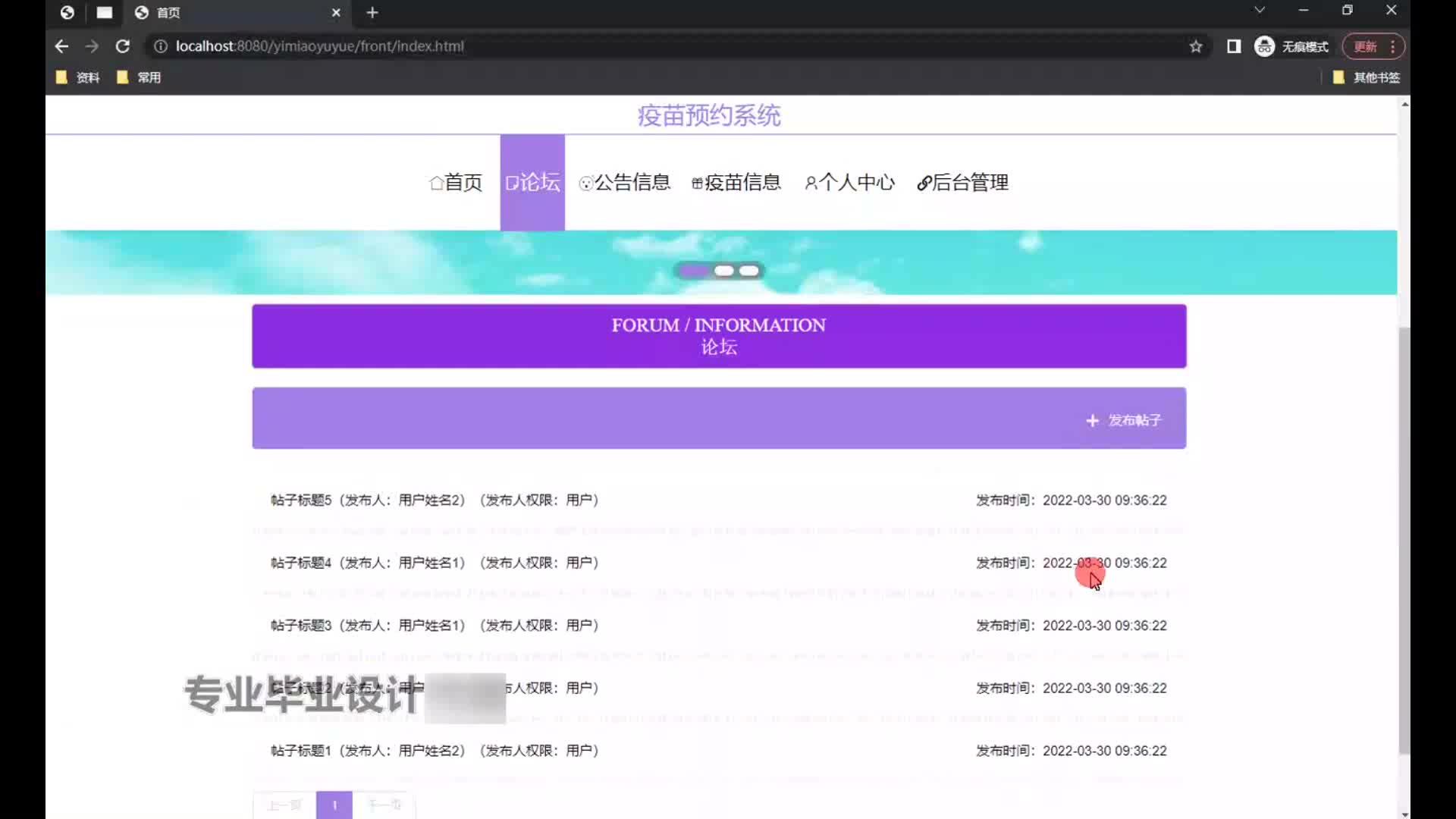This screenshot has height=819, width=1456.
Task: Expand tab search chevron in title bar
Action: click(1259, 11)
